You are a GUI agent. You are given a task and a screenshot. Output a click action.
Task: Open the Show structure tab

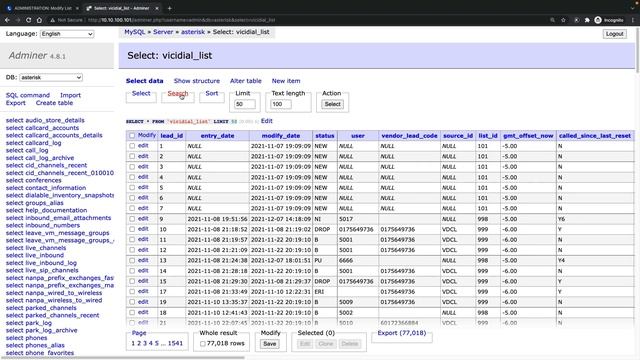click(197, 81)
